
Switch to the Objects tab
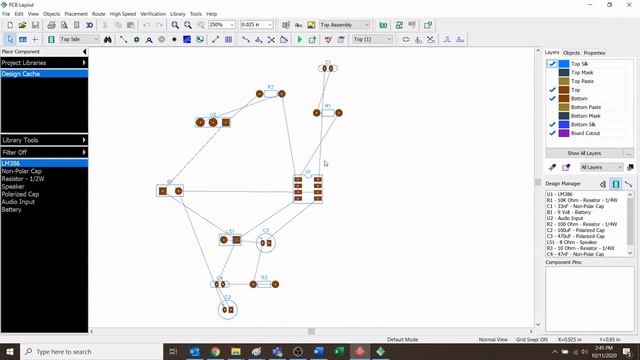point(571,53)
